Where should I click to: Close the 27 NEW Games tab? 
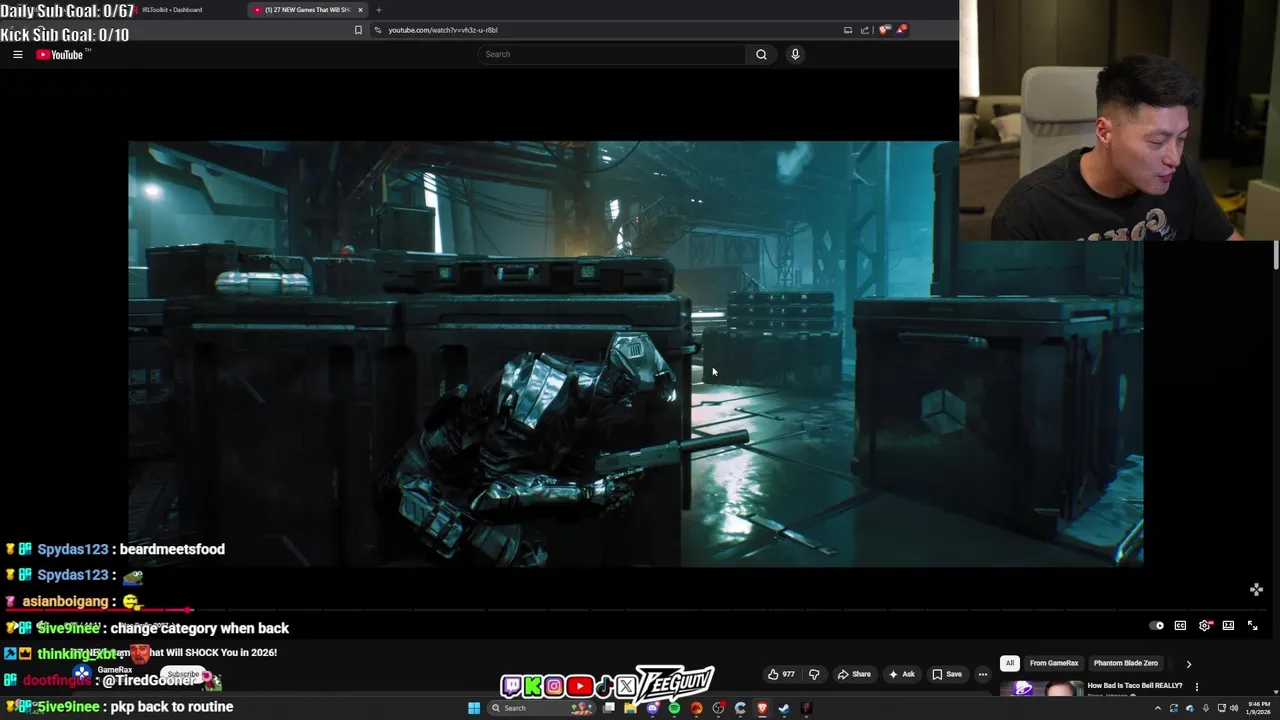[361, 10]
